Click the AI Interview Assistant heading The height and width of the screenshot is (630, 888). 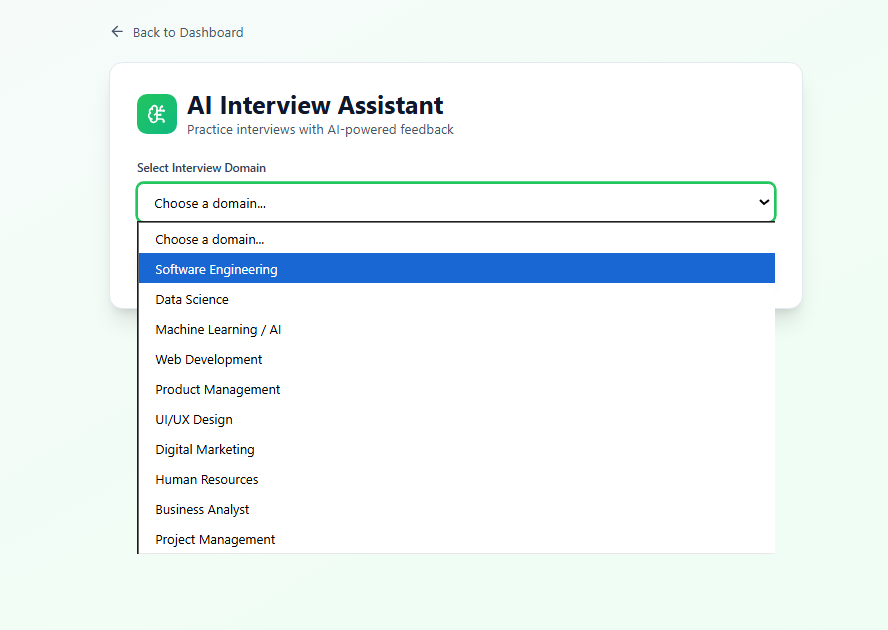click(x=315, y=105)
